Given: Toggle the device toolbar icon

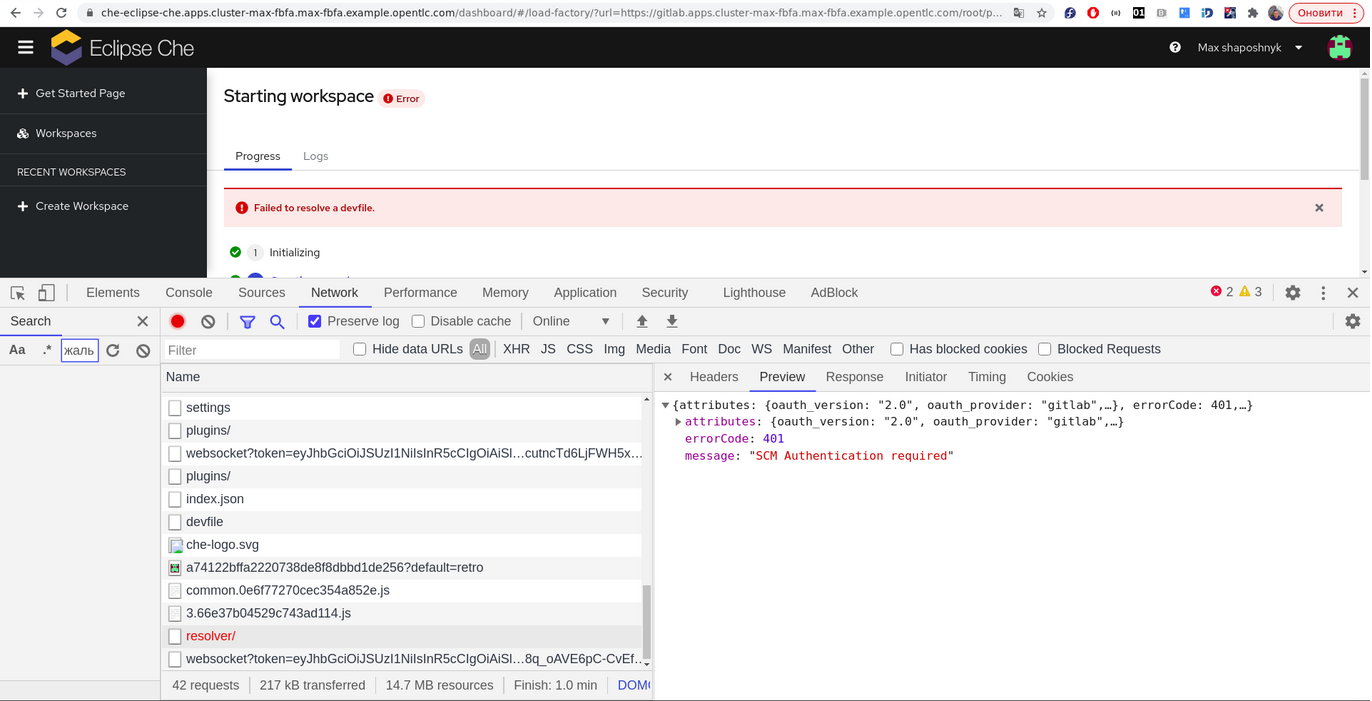Looking at the screenshot, I should click(46, 293).
